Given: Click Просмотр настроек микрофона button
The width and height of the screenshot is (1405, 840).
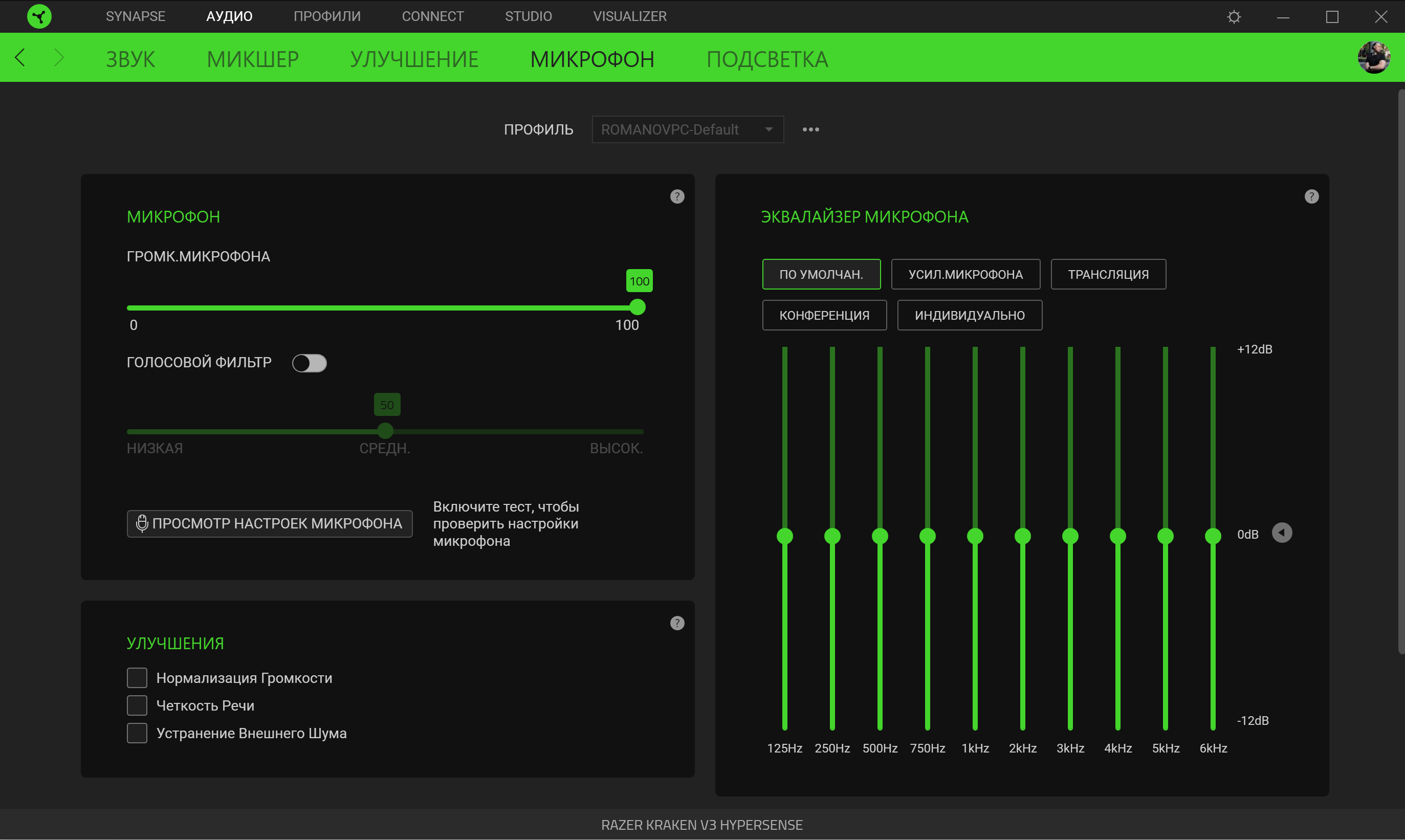Looking at the screenshot, I should pyautogui.click(x=270, y=523).
